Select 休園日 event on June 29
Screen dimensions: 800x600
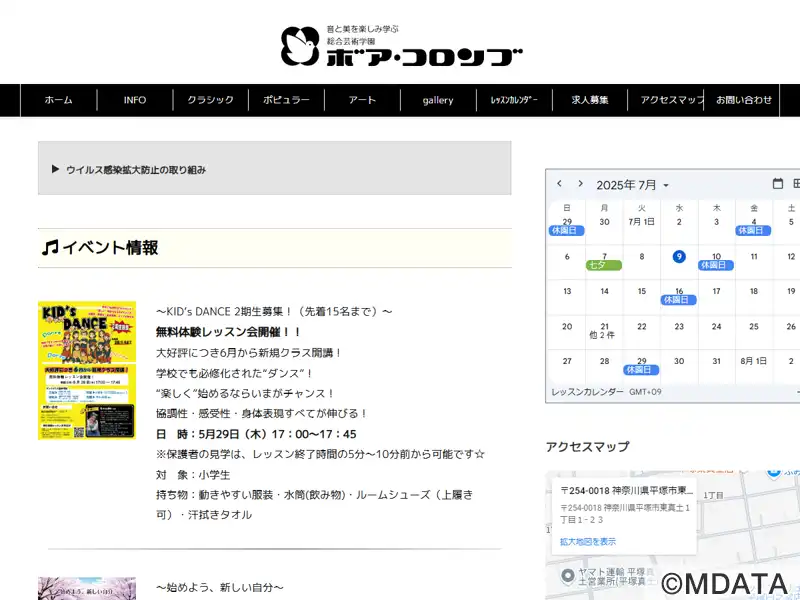point(566,231)
